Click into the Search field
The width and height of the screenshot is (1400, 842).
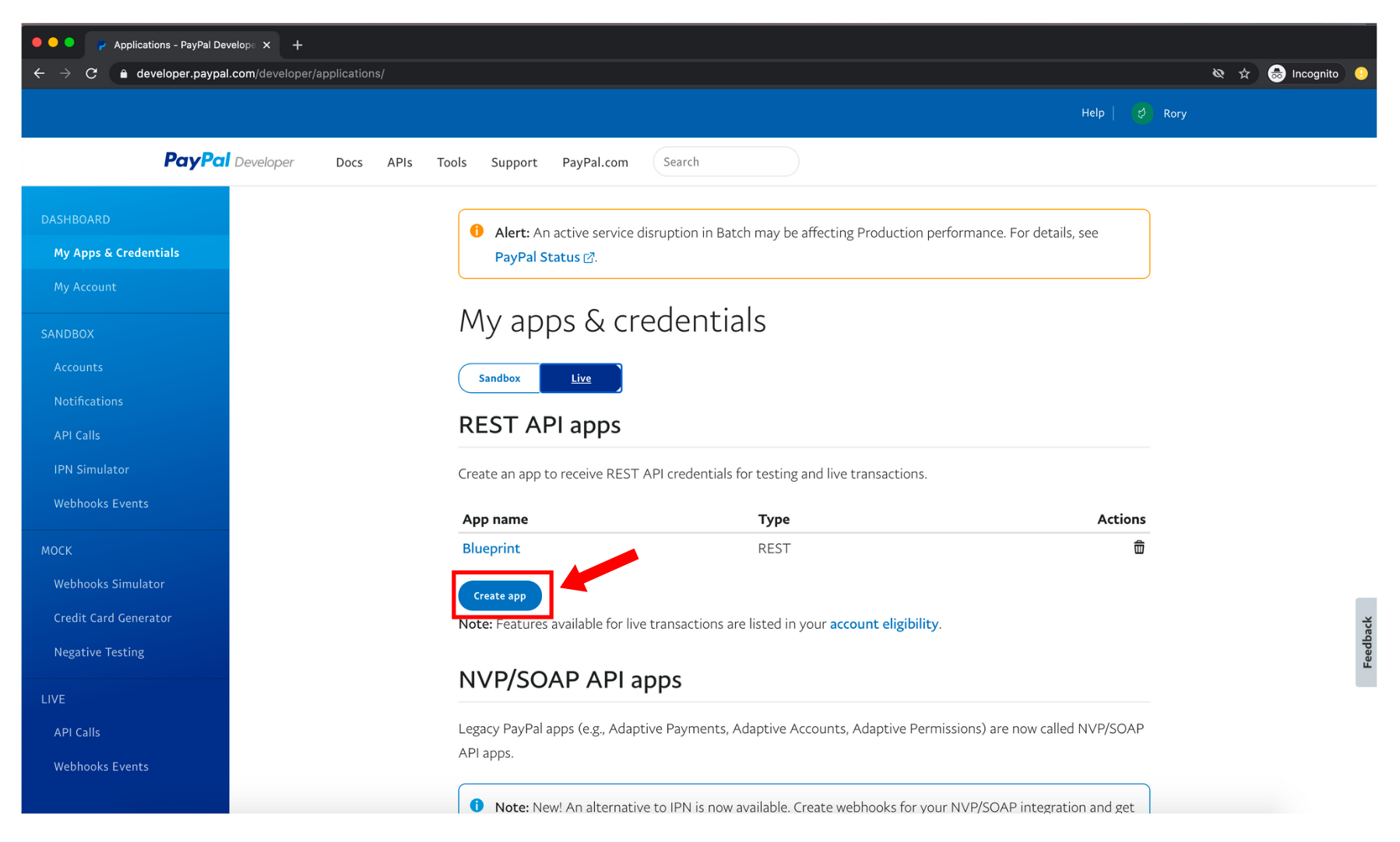click(726, 162)
